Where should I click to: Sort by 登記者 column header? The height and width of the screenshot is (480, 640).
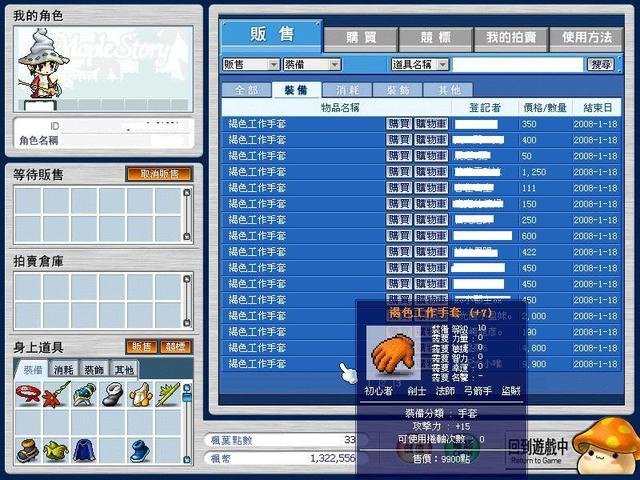pos(484,108)
